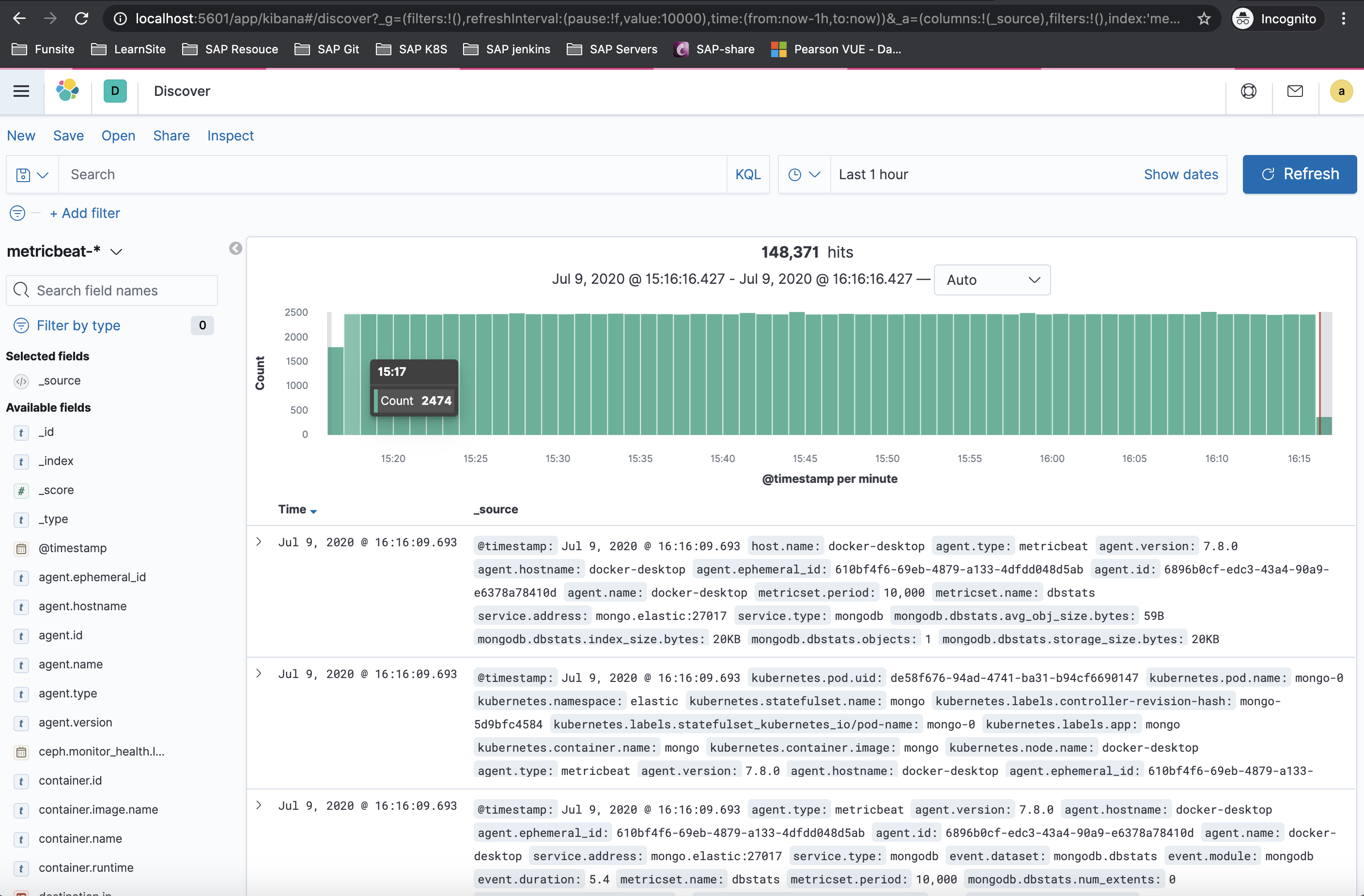Open the green D space selector
Screen dimensions: 1364x896
[115, 91]
